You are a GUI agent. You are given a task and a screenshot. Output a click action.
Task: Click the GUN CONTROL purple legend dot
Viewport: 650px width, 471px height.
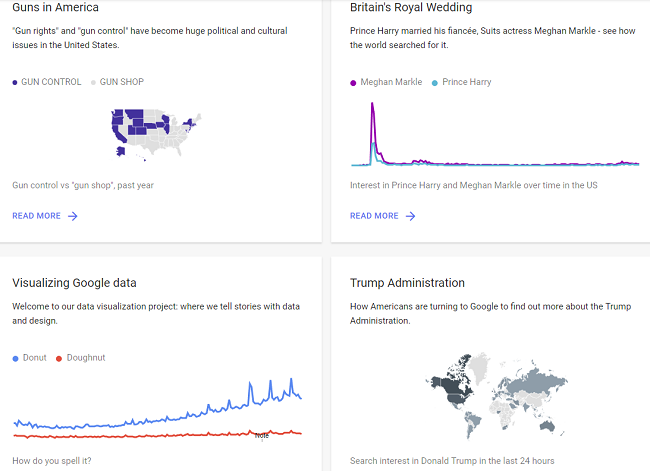click(x=15, y=83)
